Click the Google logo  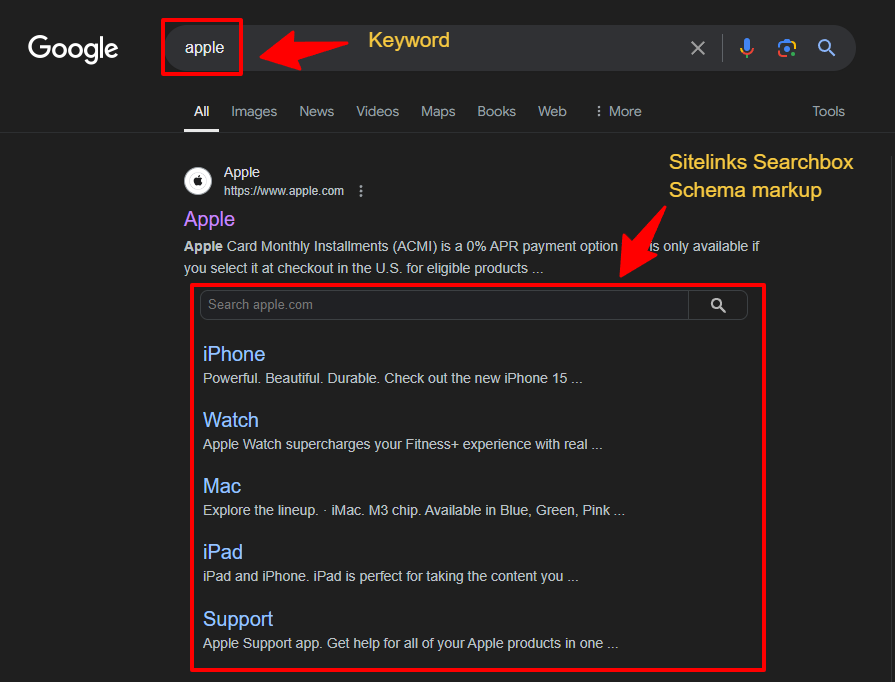point(73,49)
